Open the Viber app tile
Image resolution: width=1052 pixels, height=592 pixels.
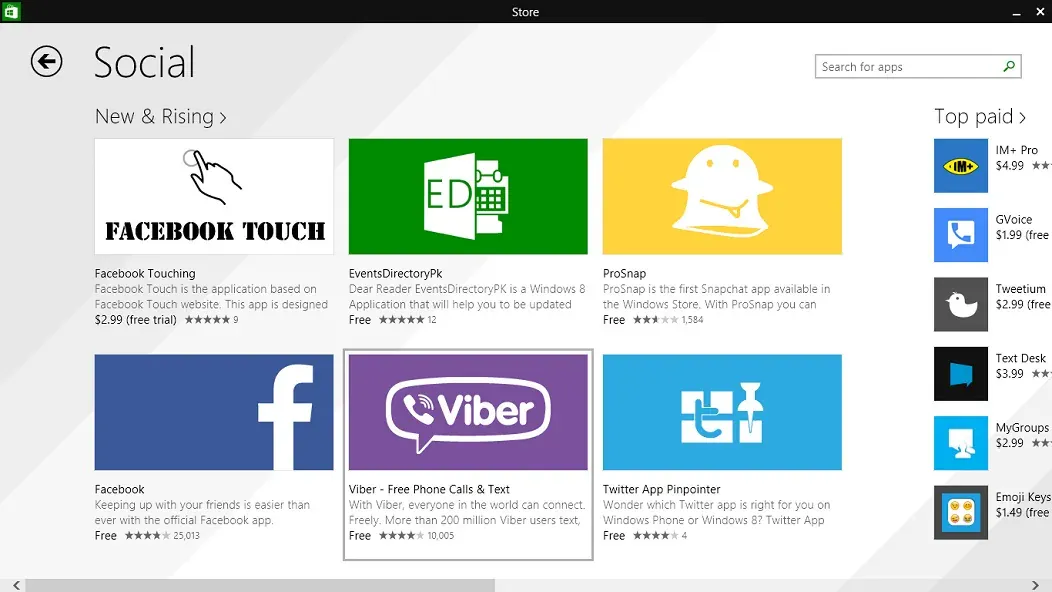pos(468,412)
